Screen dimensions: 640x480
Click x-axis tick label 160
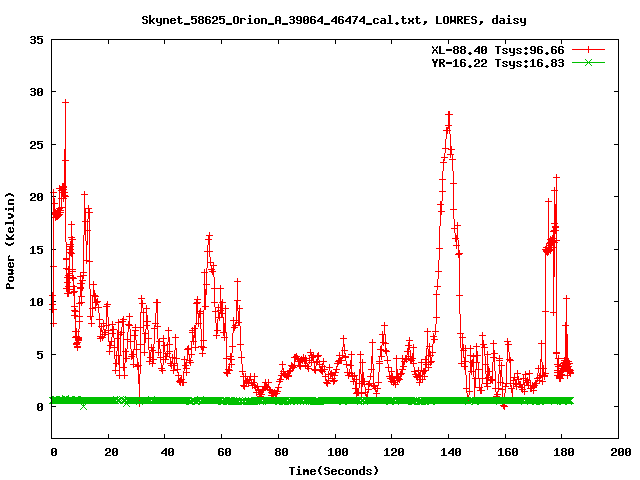[x=508, y=452]
